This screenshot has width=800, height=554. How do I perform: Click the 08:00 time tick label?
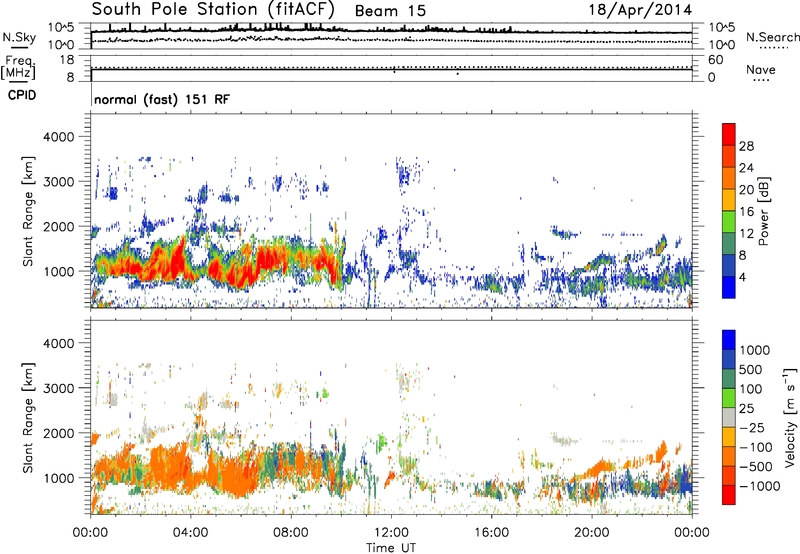(291, 533)
